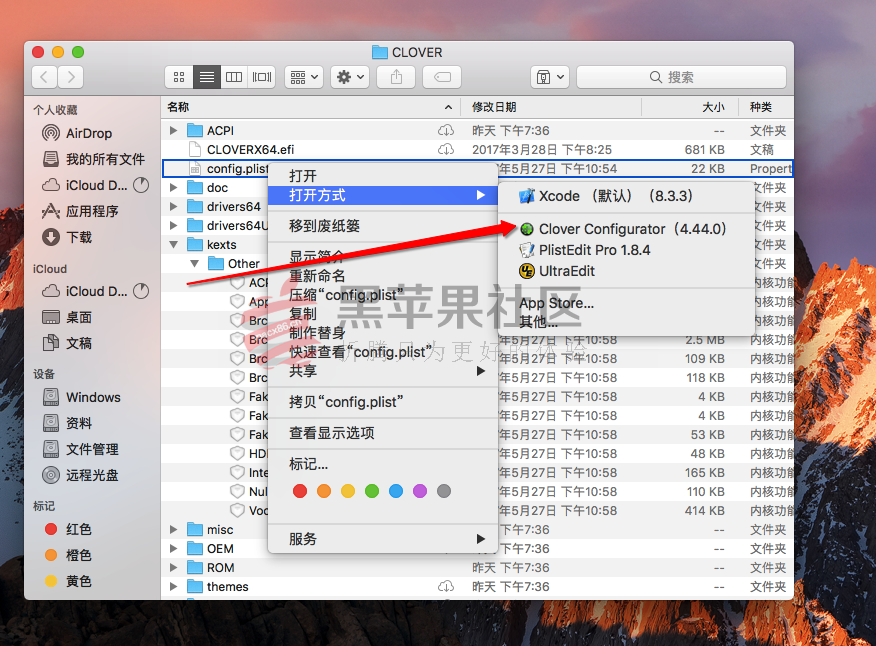Sort by the 种类 column header
The image size is (876, 646).
coord(766,107)
